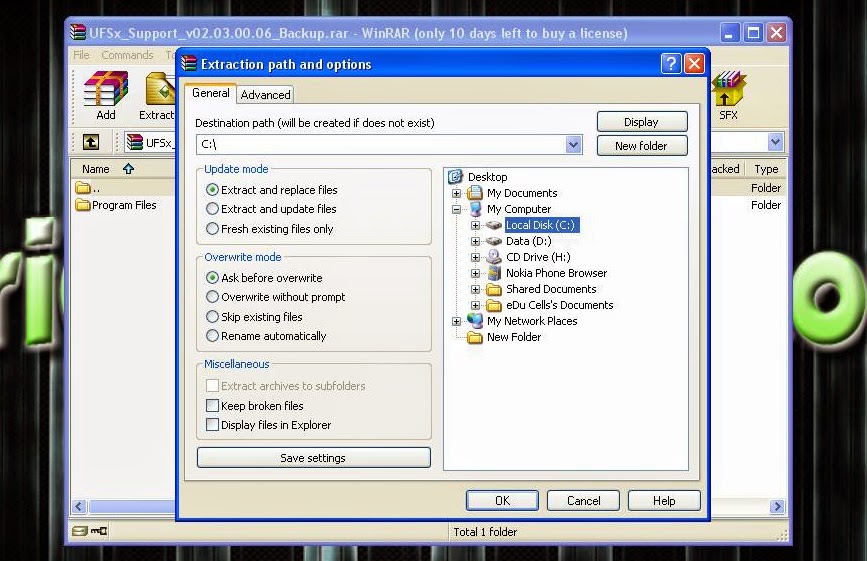Open the Commands menu in WinRAR

point(127,55)
